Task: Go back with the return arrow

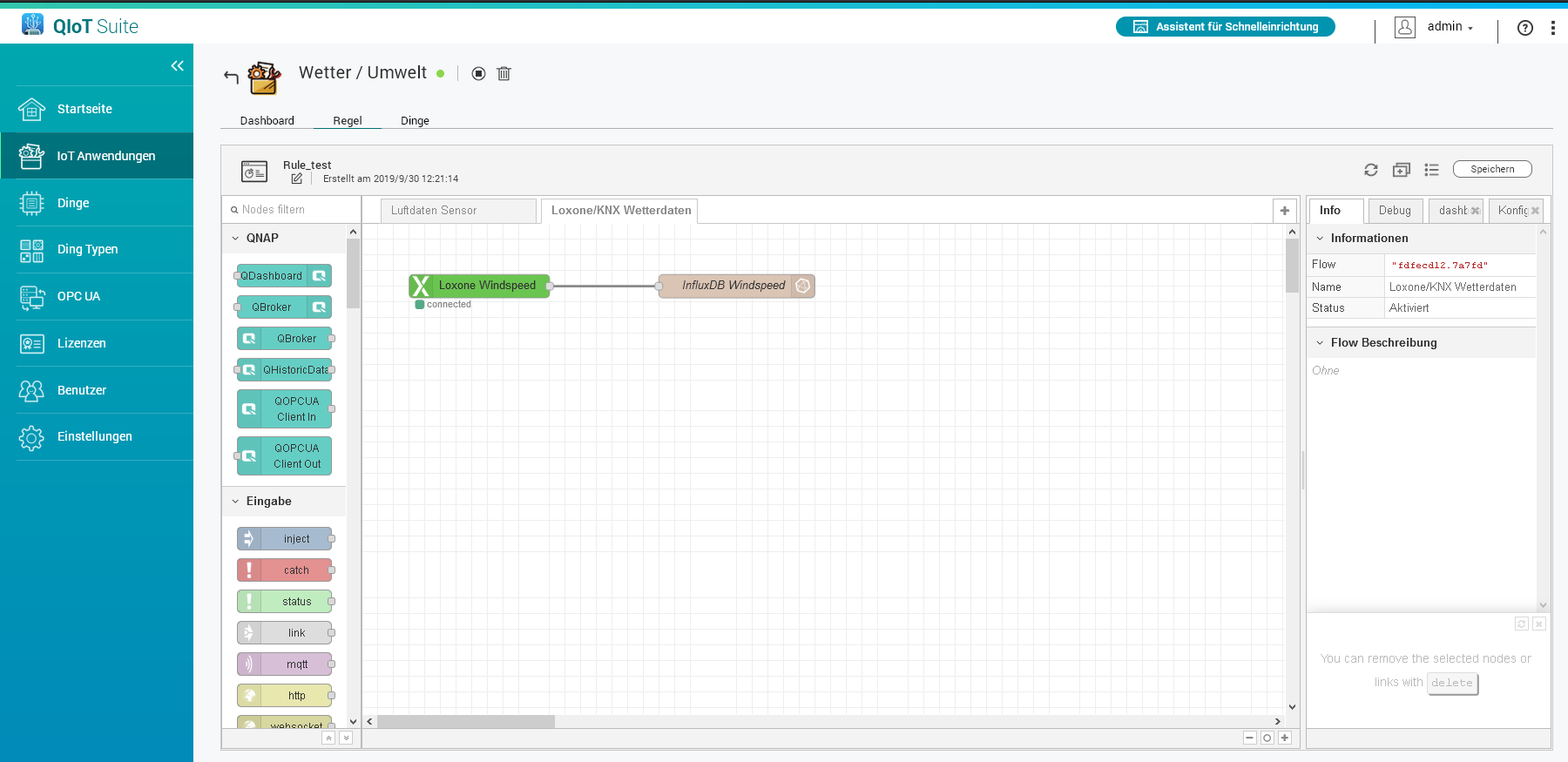Action: 231,77
